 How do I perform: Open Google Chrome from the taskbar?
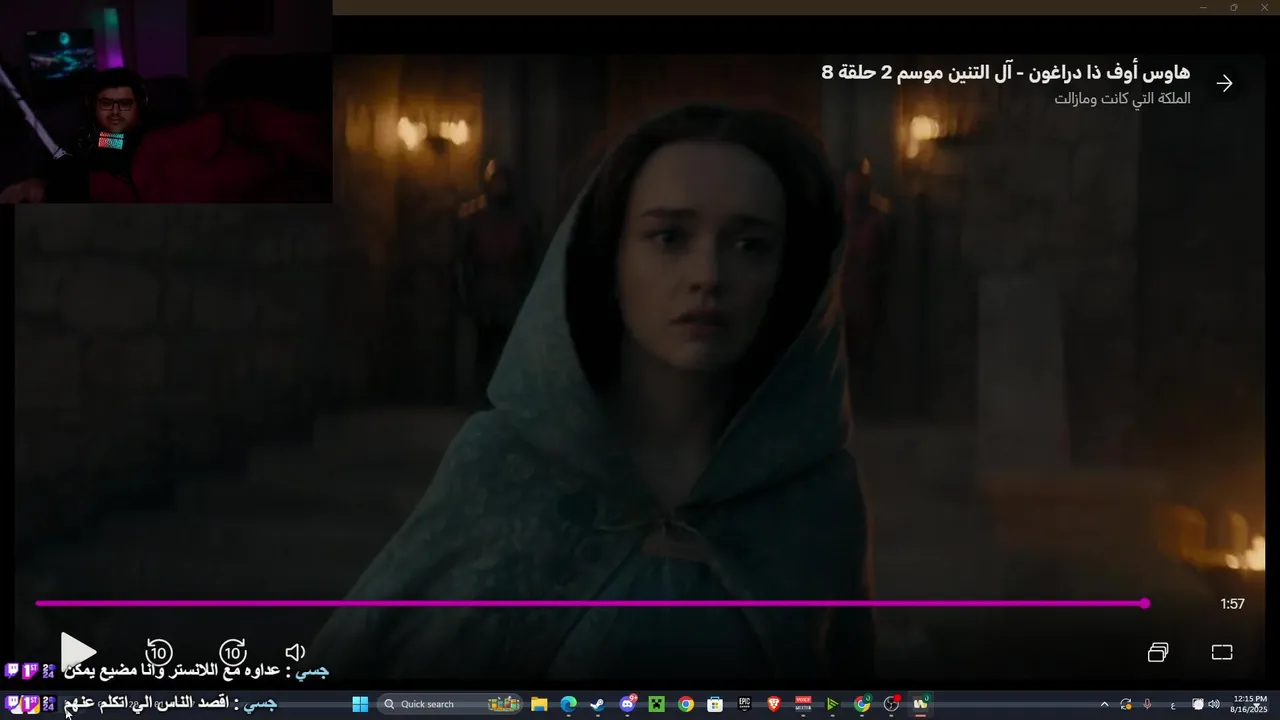[x=686, y=704]
